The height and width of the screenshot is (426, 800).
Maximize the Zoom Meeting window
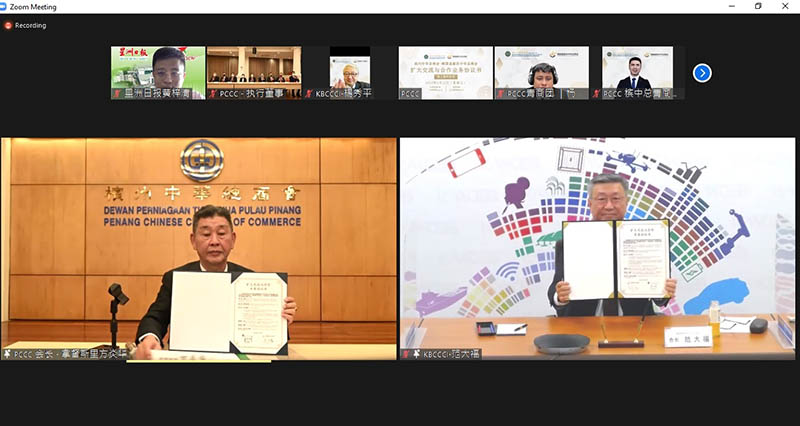[758, 7]
